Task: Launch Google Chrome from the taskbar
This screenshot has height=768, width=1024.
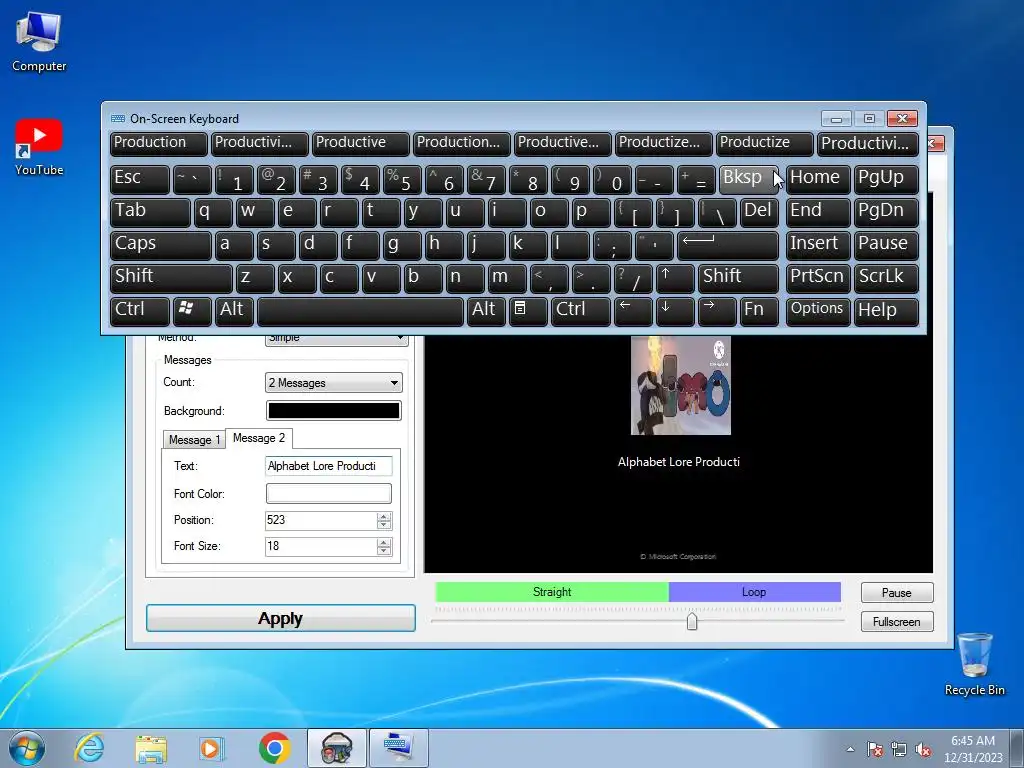Action: coord(274,748)
